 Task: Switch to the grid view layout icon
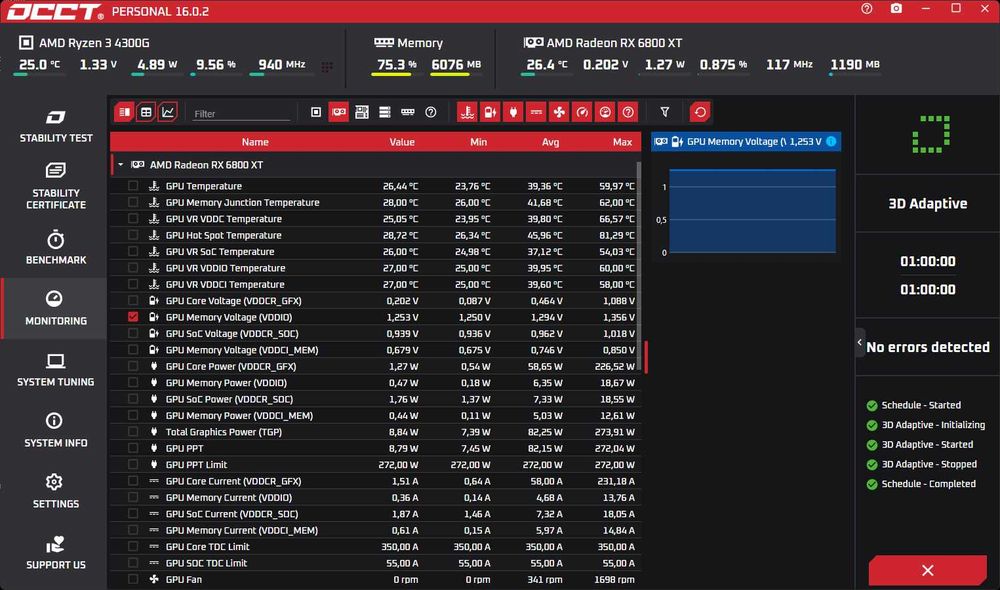pos(146,112)
